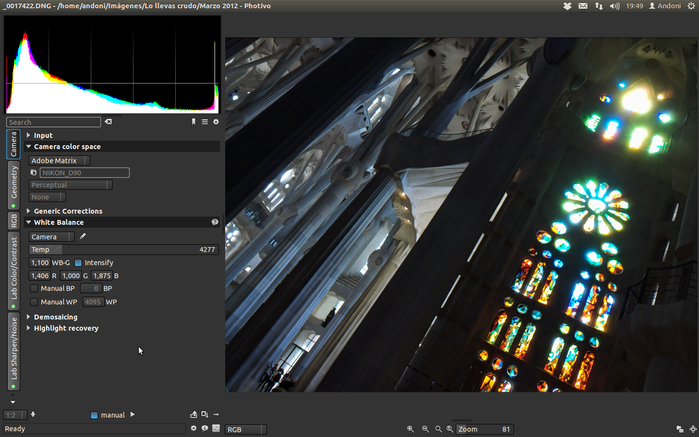The image size is (699, 437).
Task: Switch to the Geometry tab
Action: 13,186
